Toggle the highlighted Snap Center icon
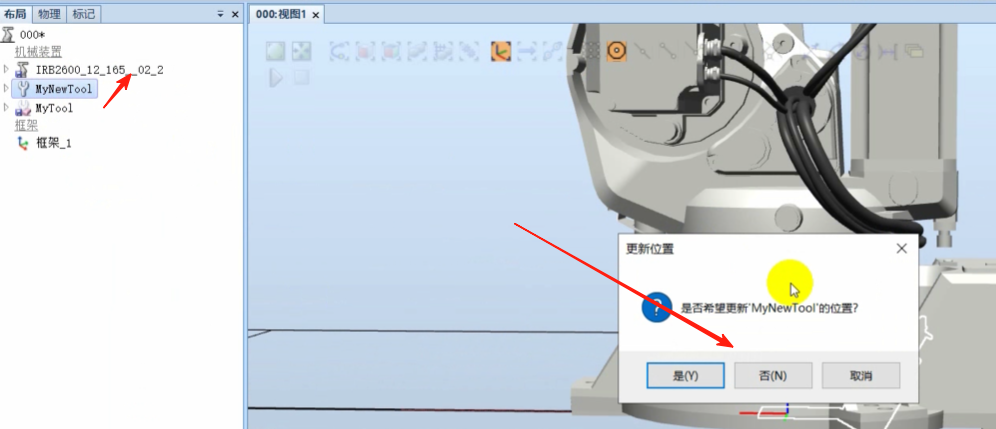 (x=616, y=50)
